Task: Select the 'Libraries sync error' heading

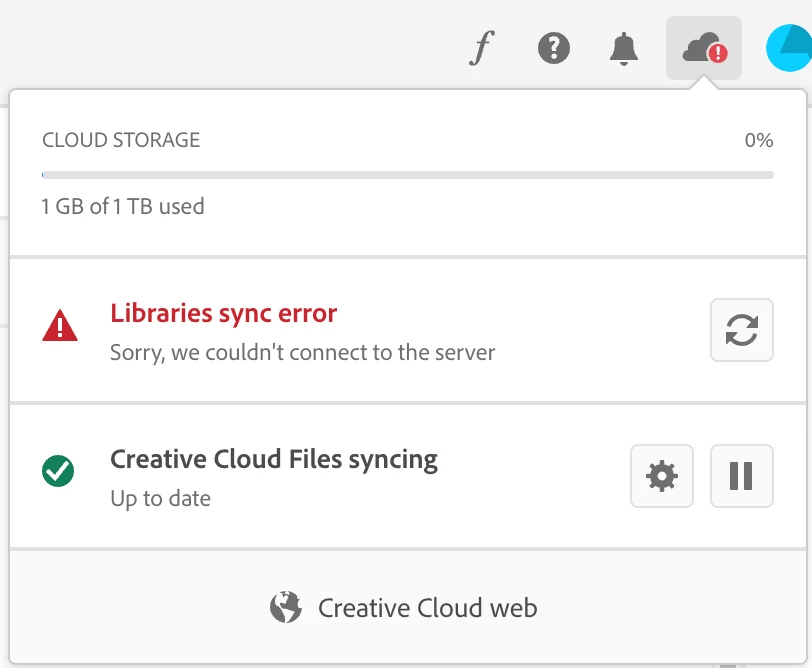Action: 224,313
